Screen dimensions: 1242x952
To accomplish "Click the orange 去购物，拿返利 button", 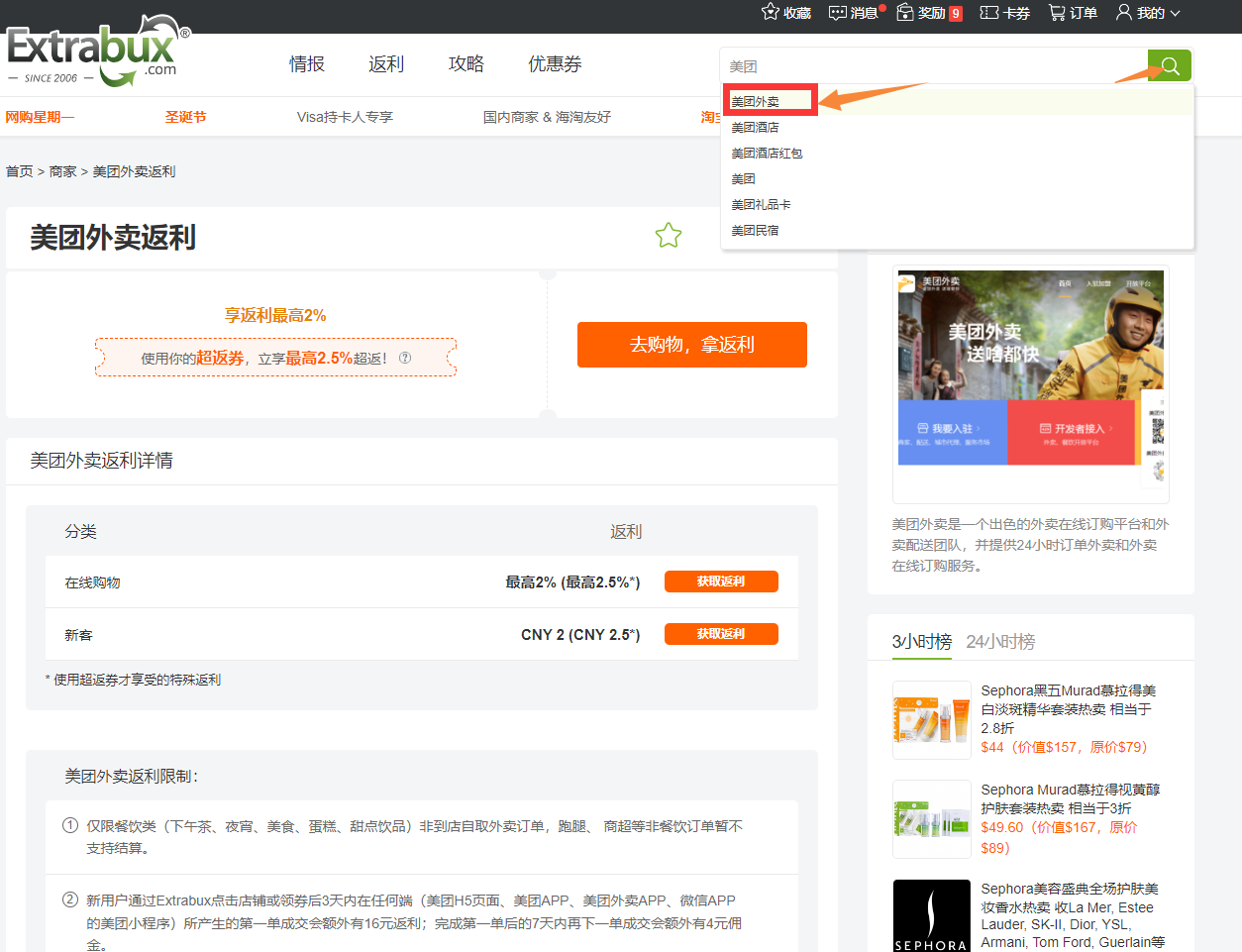I will click(x=691, y=345).
